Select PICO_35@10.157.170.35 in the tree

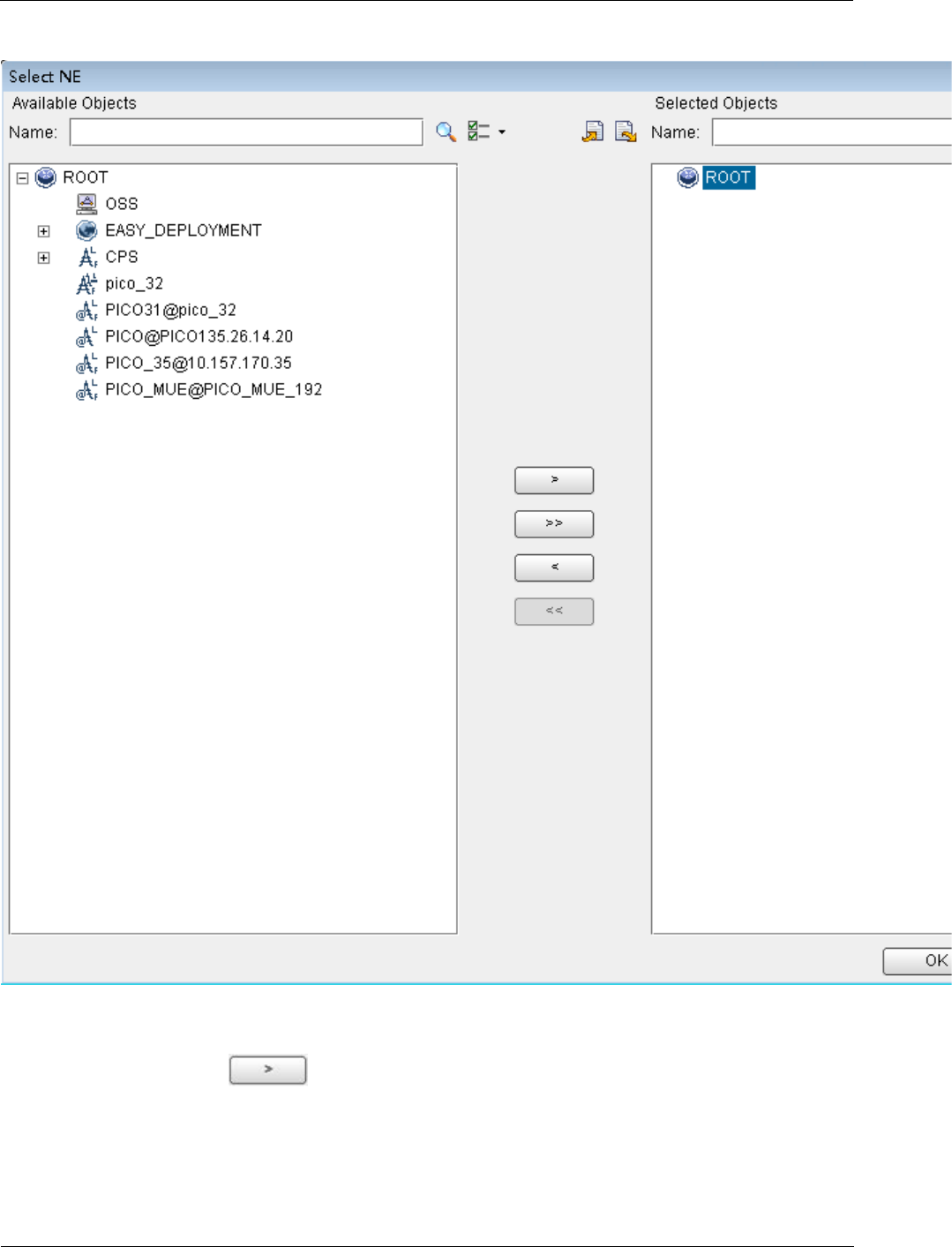click(x=199, y=363)
